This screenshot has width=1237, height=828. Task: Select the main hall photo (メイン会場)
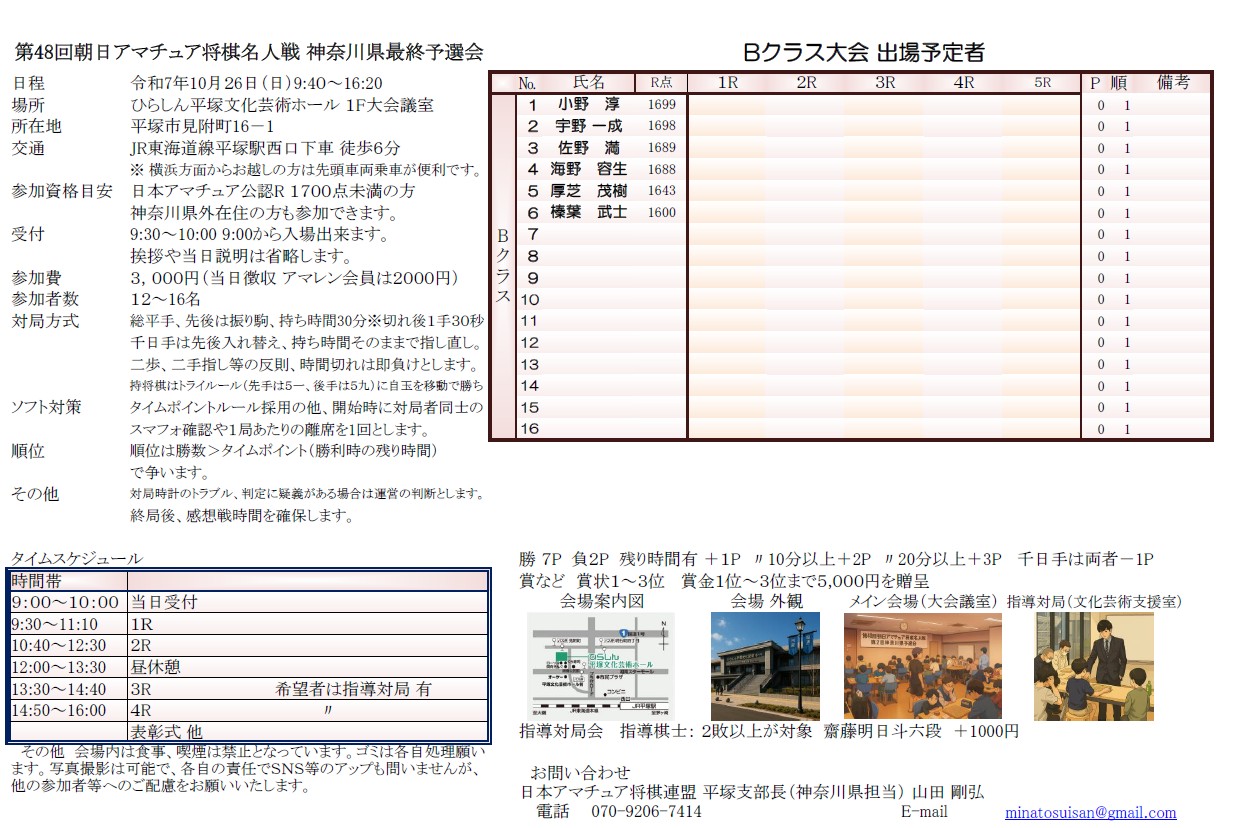coord(922,666)
